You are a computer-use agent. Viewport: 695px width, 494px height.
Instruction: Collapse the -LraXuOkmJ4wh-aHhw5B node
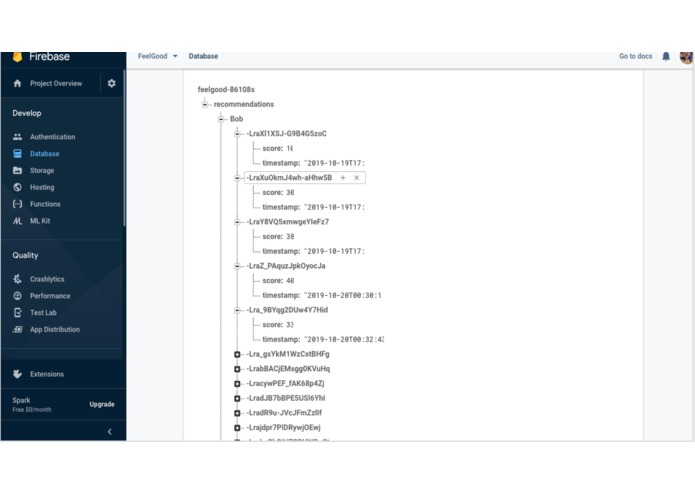click(237, 178)
